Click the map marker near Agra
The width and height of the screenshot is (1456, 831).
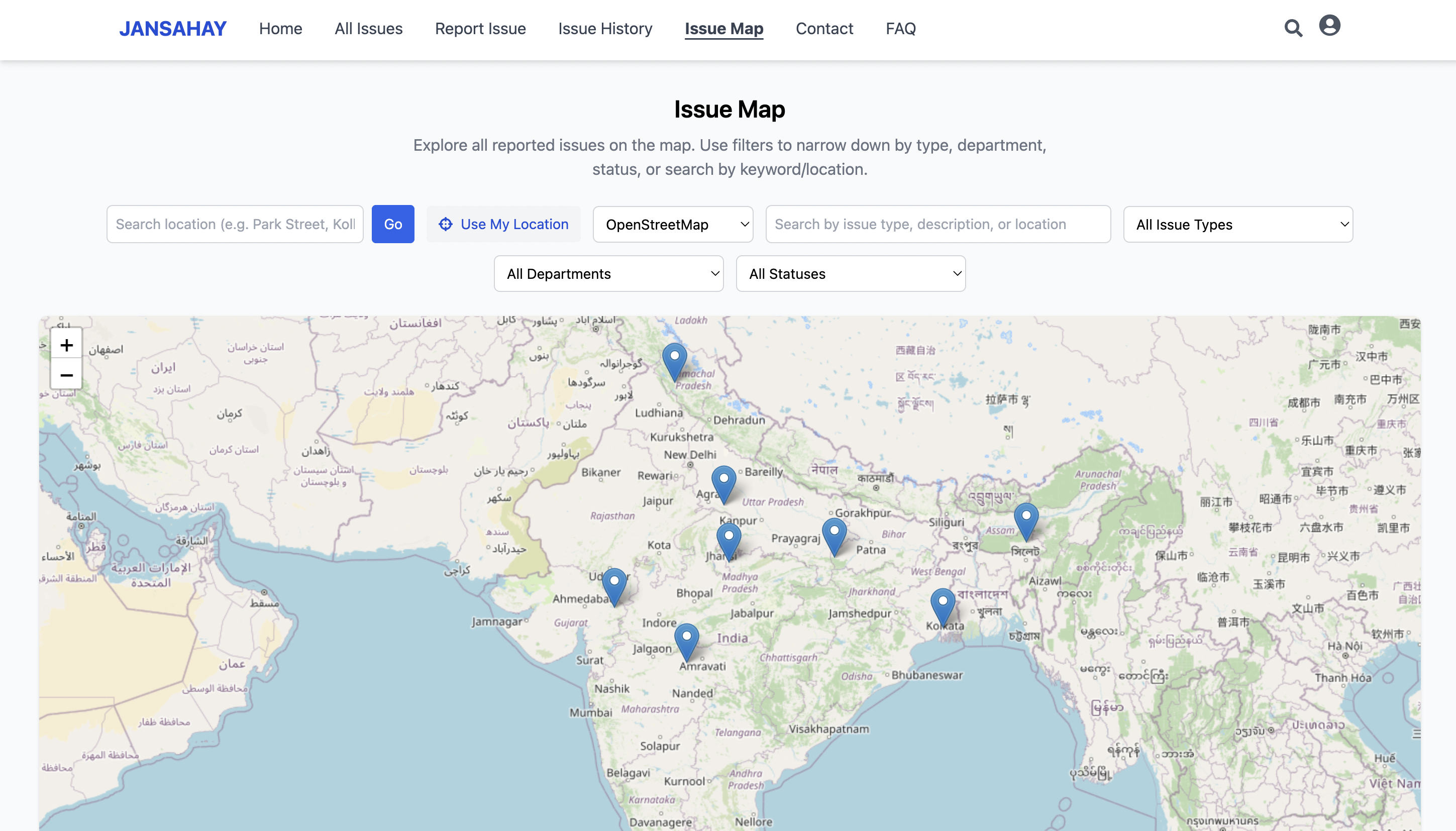coord(723,484)
